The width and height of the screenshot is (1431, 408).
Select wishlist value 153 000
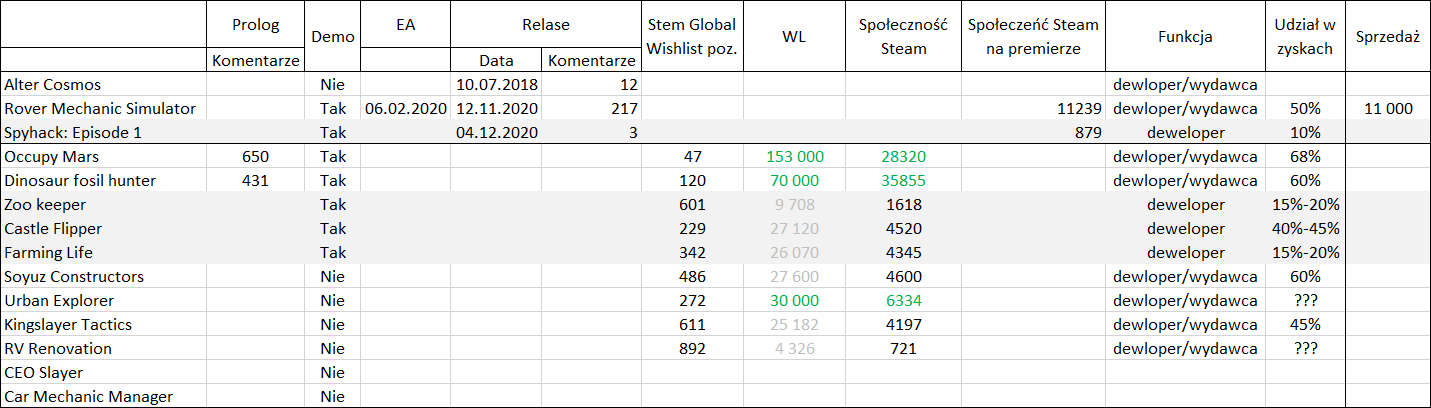(794, 157)
